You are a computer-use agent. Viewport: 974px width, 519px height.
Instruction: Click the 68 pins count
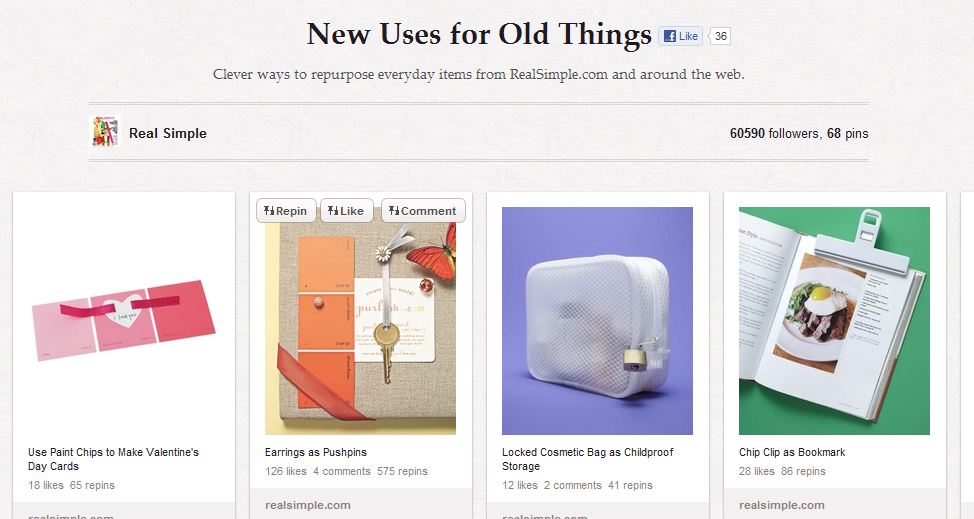coord(847,133)
